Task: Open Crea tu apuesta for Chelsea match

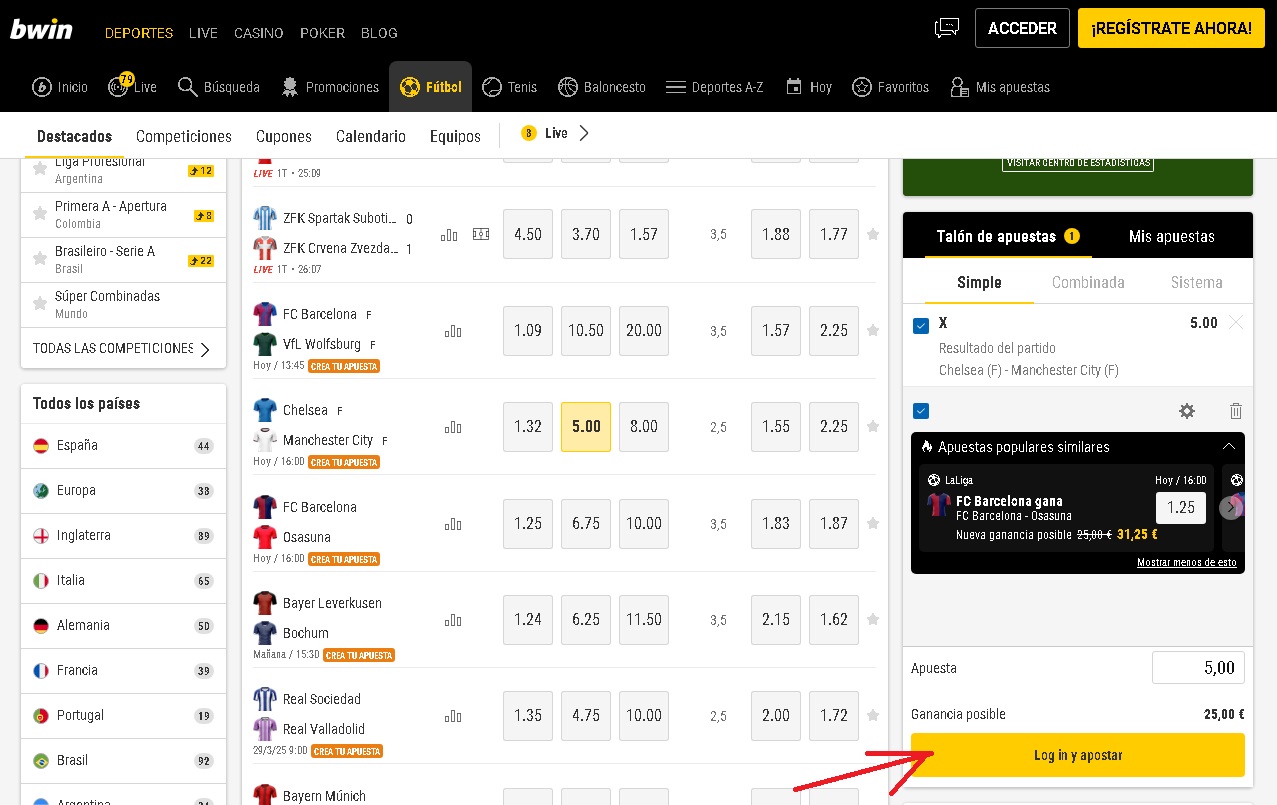Action: pos(344,463)
